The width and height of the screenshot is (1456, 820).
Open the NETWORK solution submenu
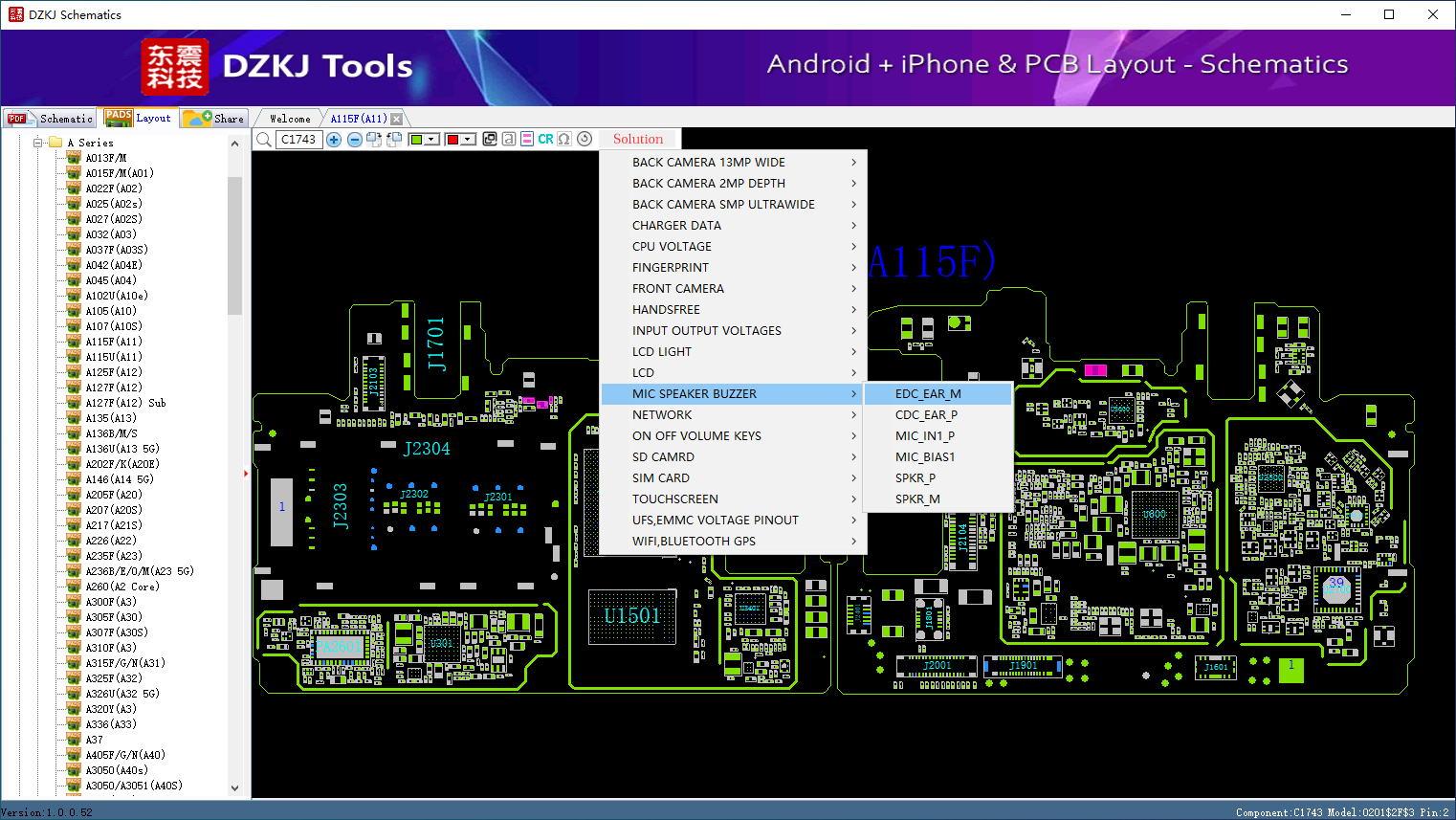[734, 414]
